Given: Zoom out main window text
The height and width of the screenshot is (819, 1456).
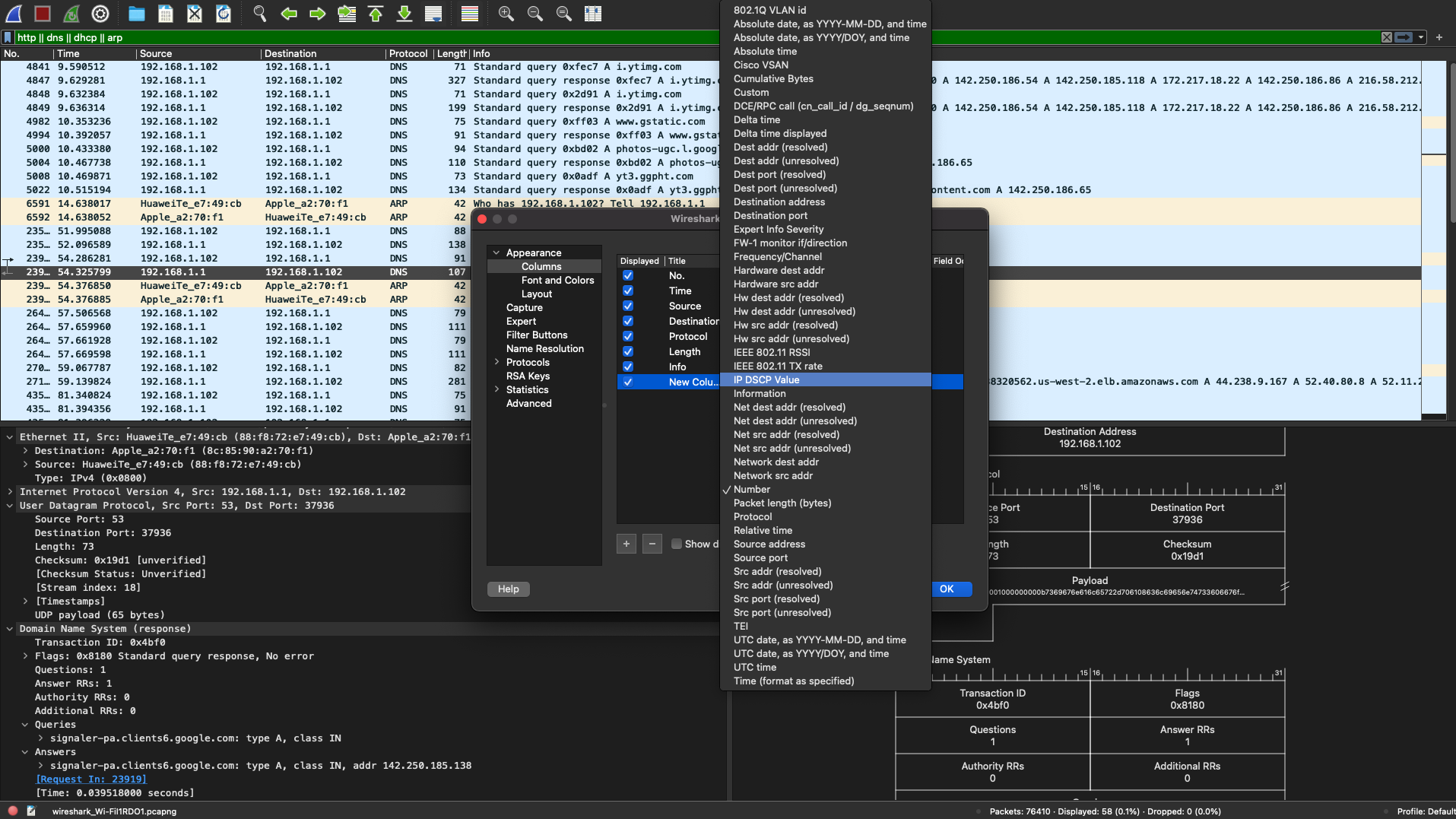Looking at the screenshot, I should [535, 14].
